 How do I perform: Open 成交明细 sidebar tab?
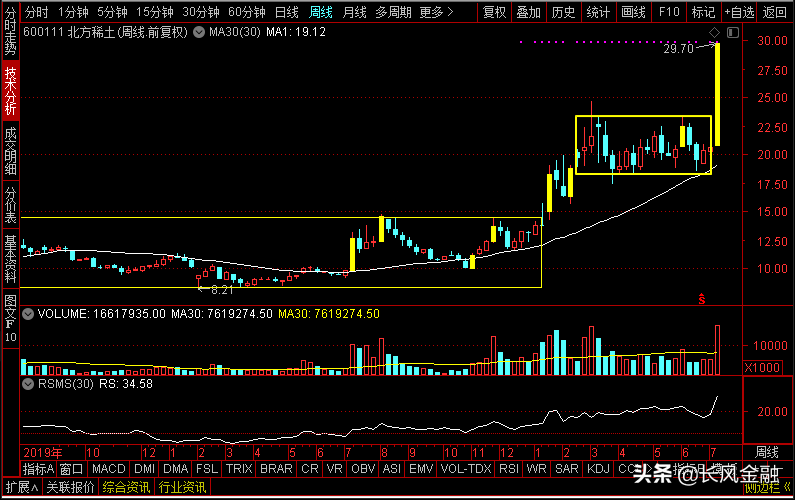tap(10, 151)
